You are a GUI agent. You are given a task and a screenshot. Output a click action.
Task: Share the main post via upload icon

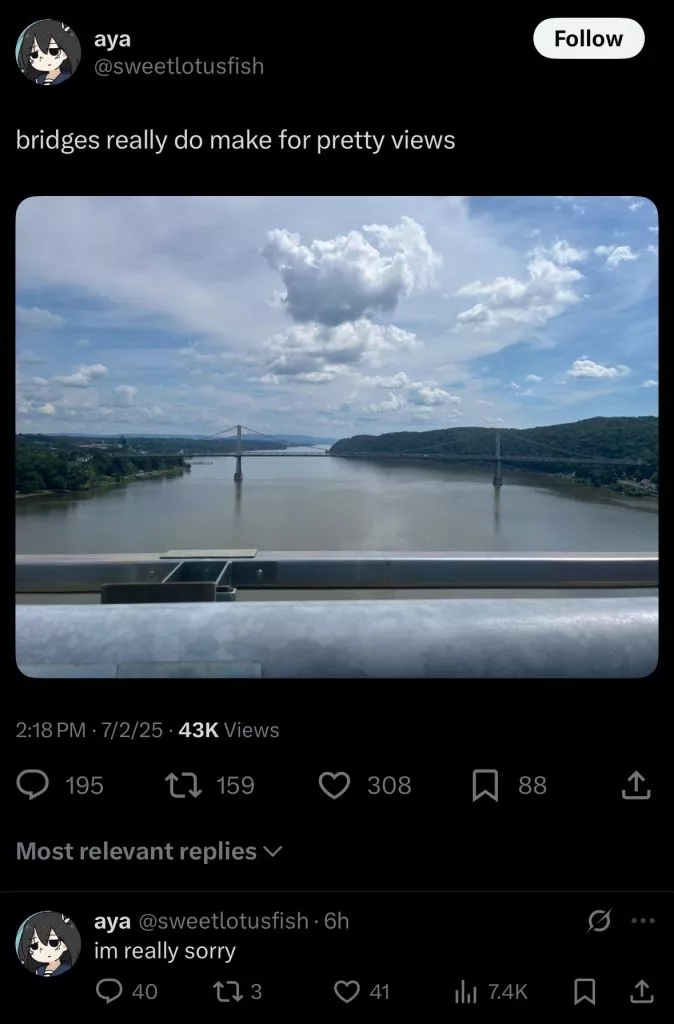(x=635, y=785)
